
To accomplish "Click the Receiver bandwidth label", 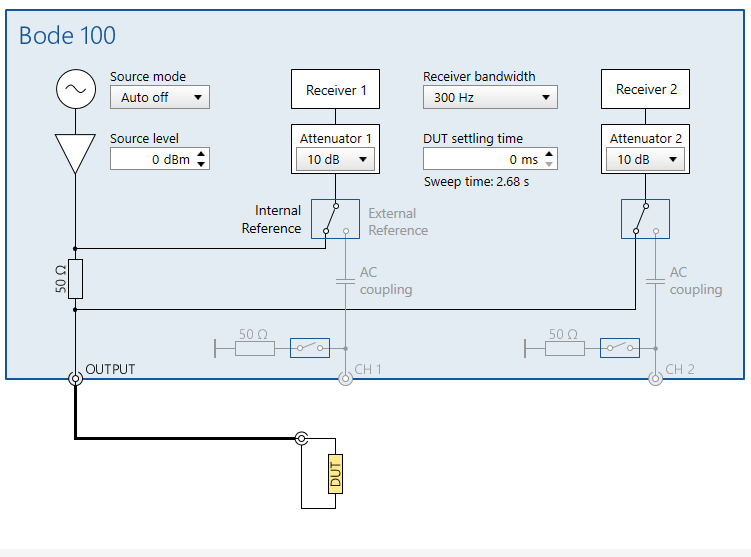I will pyautogui.click(x=479, y=77).
